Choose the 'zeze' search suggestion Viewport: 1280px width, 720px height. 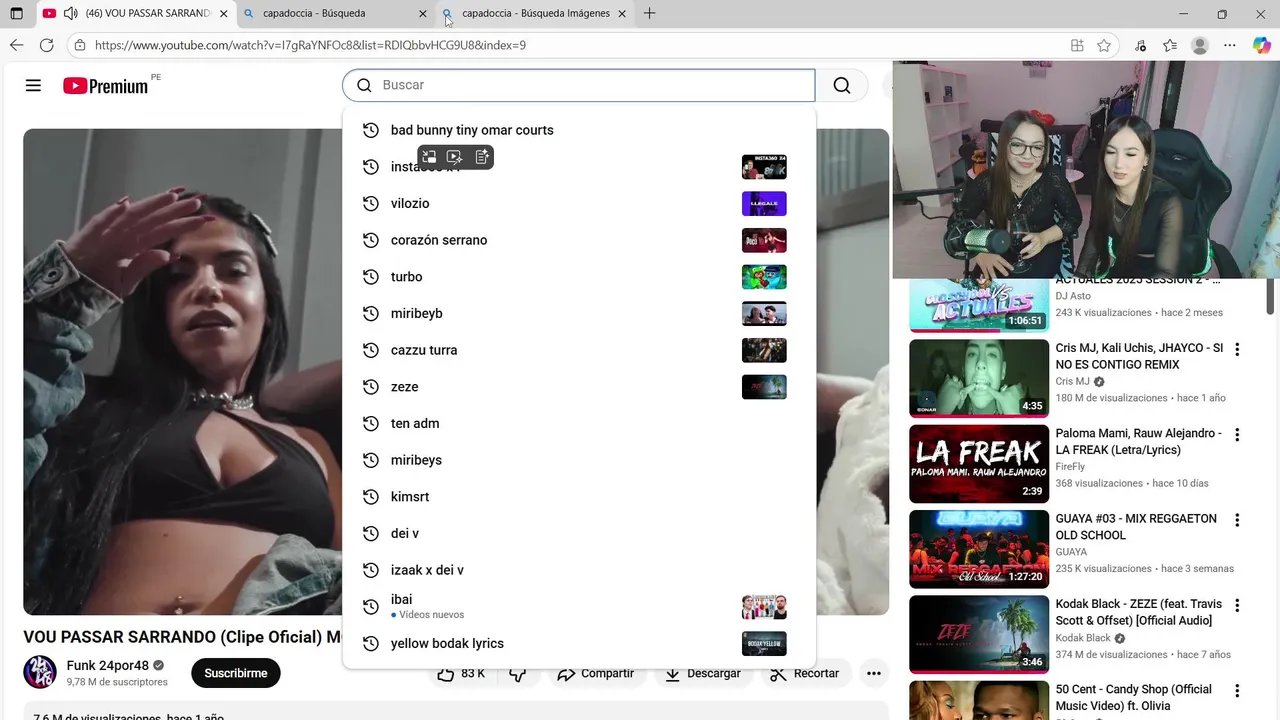point(579,387)
